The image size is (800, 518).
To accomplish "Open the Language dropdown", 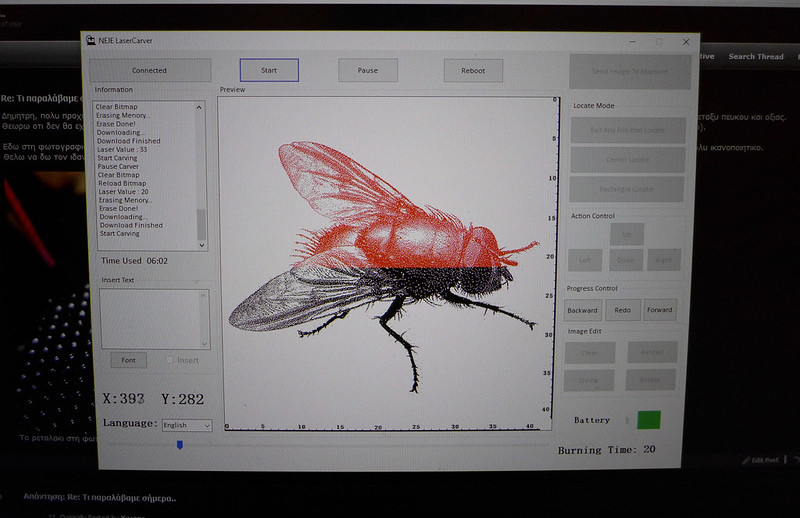I will click(x=187, y=425).
